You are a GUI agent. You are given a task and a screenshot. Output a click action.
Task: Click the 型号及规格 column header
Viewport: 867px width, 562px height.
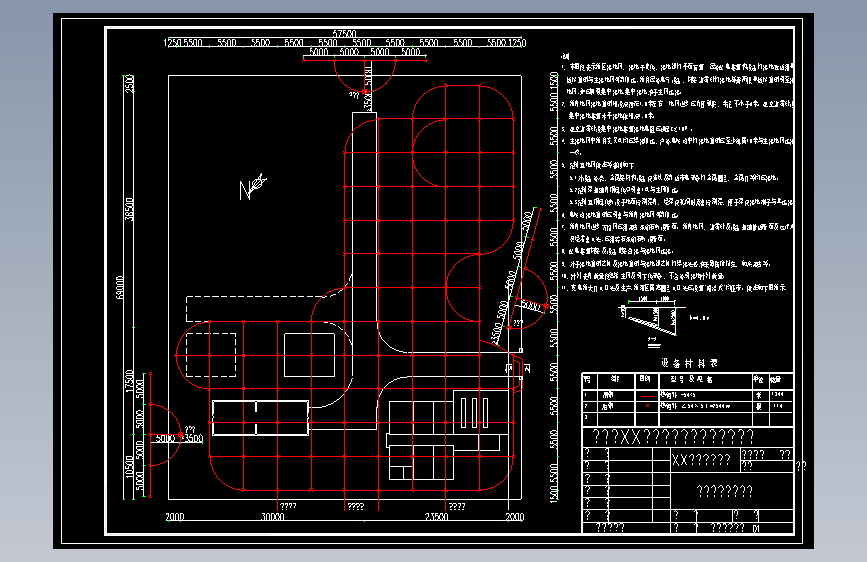691,379
